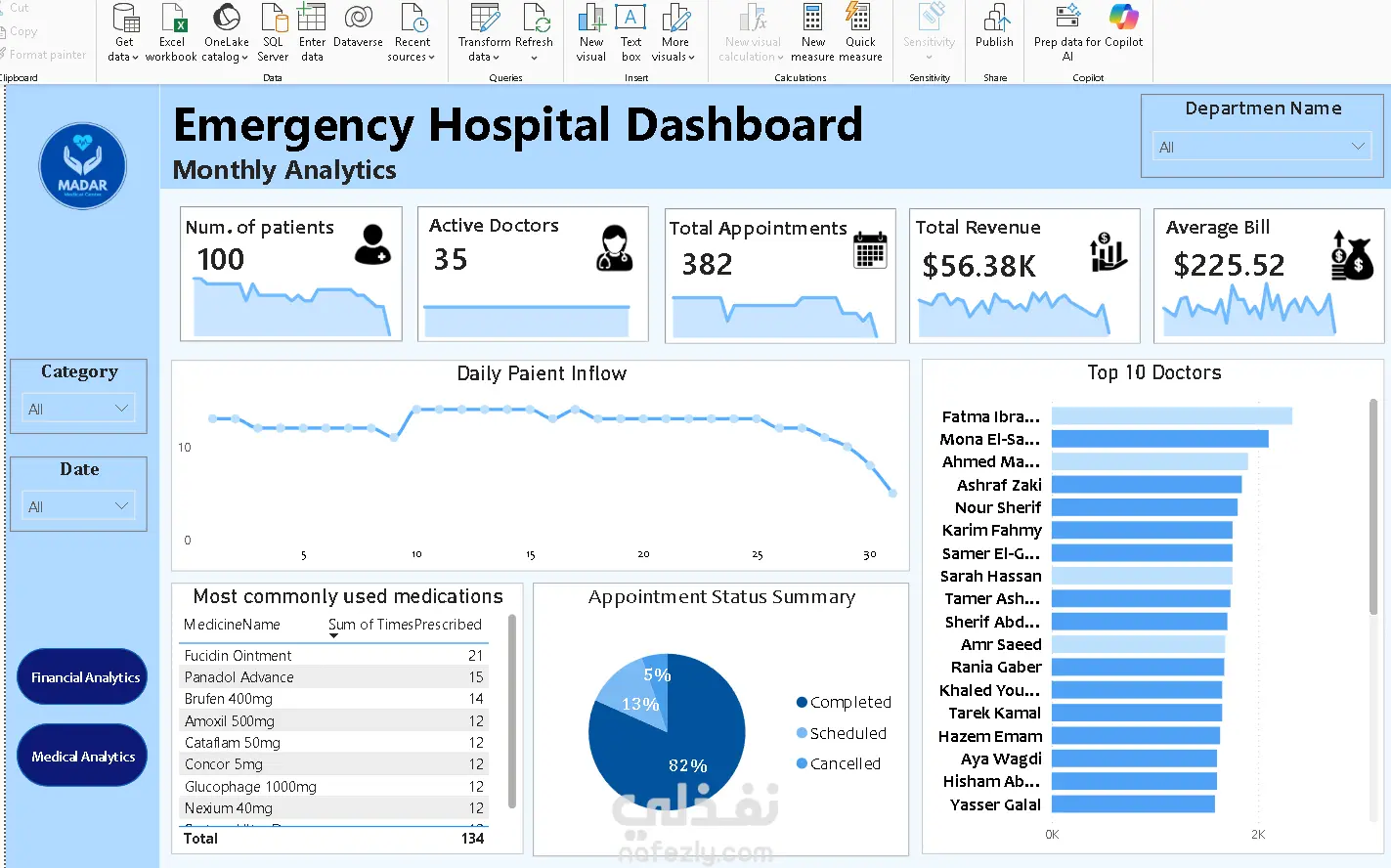Open Transform data editor

click(x=485, y=32)
